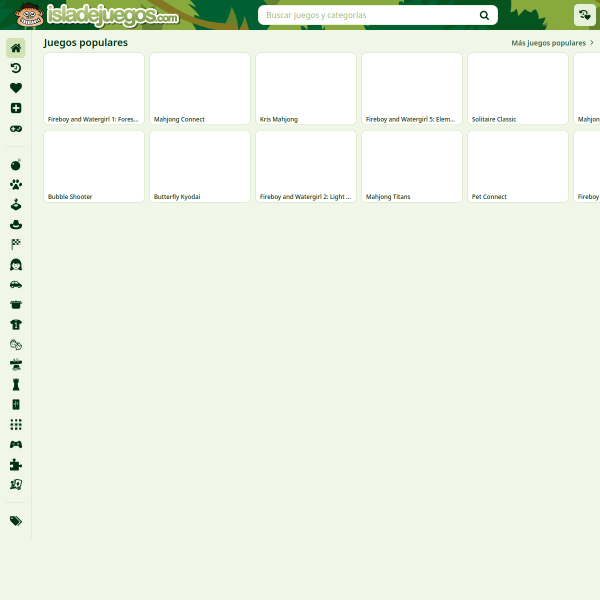Open the bomb action games category
This screenshot has height=600, width=600.
click(16, 165)
